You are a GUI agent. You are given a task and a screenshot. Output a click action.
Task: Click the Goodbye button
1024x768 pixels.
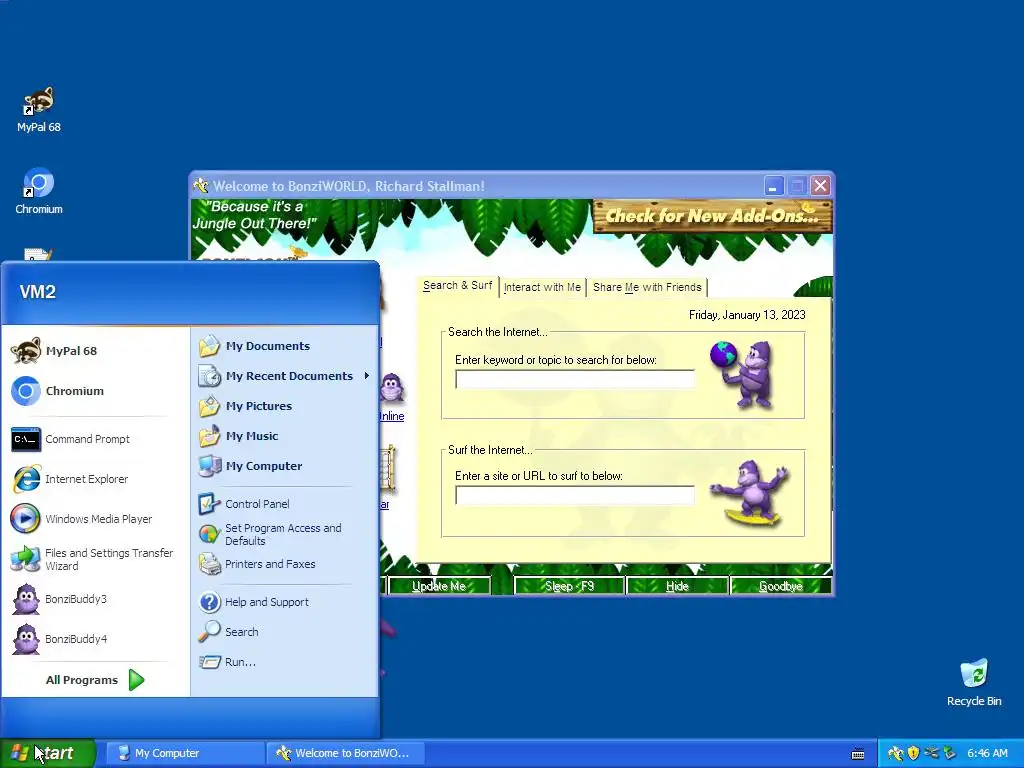click(780, 586)
